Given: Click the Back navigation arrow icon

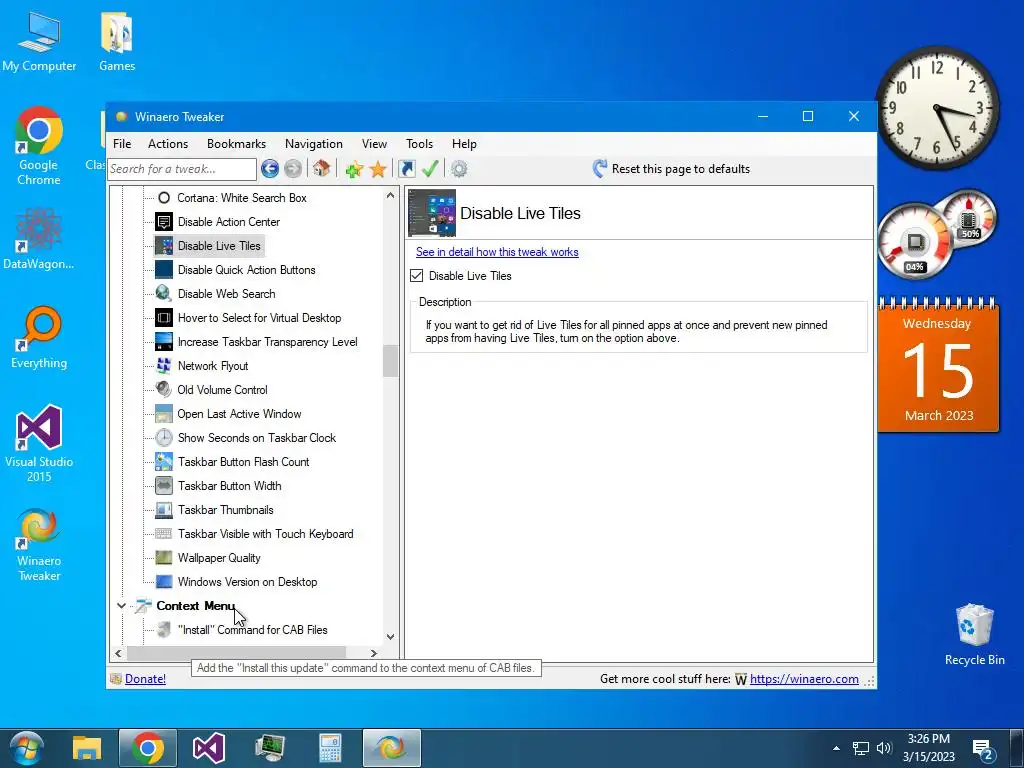Looking at the screenshot, I should 270,169.
